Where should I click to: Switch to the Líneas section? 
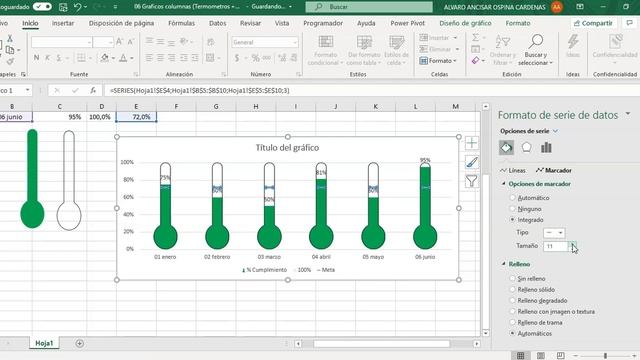tap(513, 170)
